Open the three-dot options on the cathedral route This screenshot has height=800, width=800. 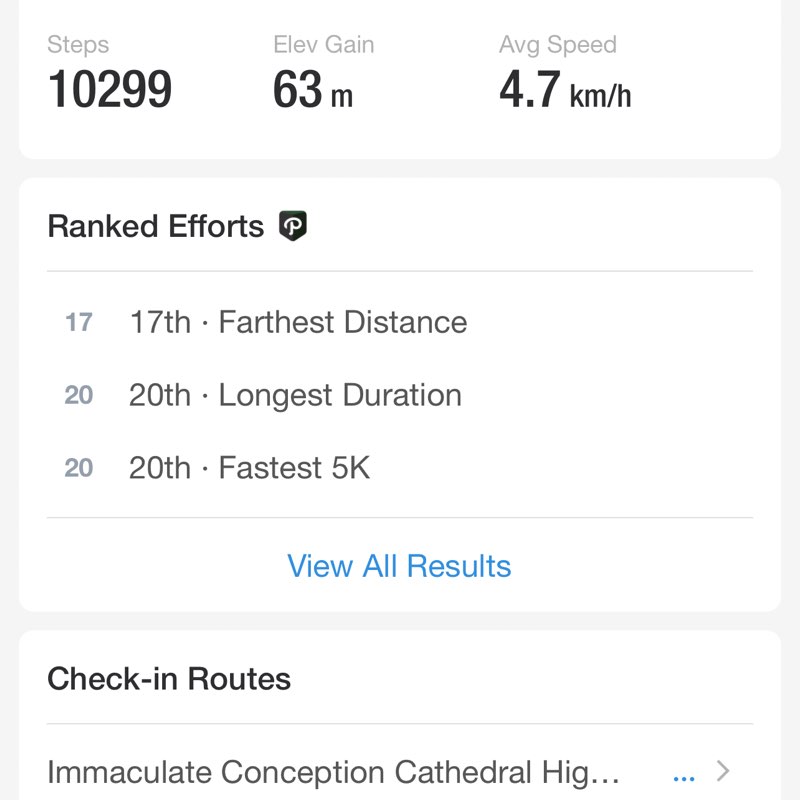[684, 774]
